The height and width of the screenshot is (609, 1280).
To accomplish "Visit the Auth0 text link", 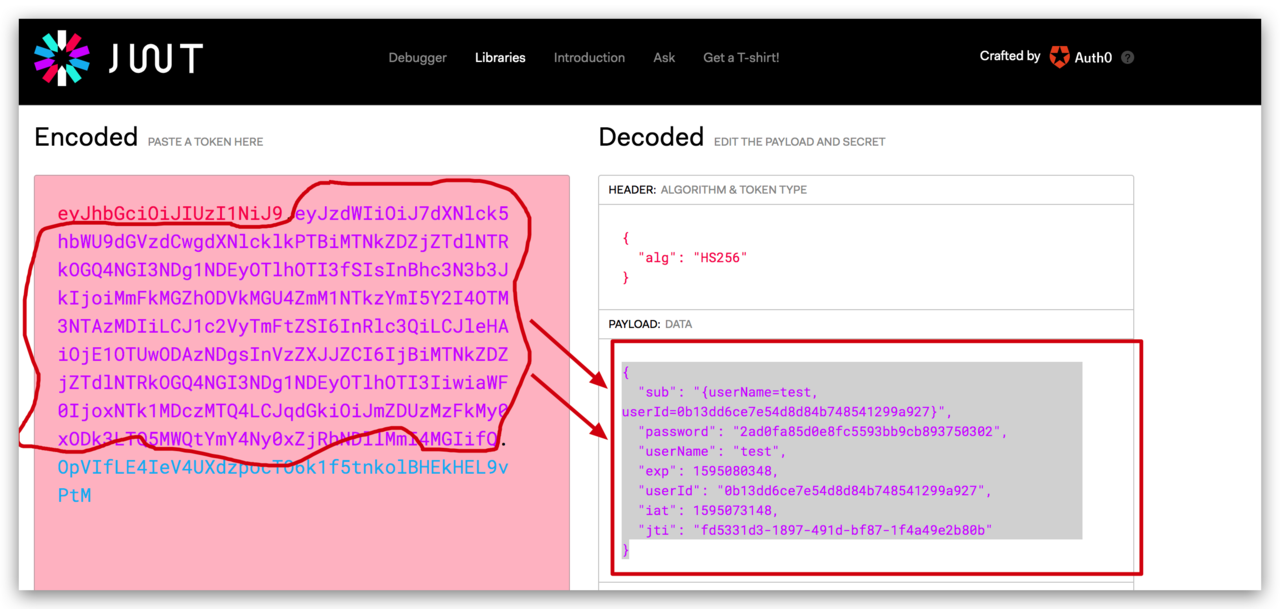I will pos(1093,58).
